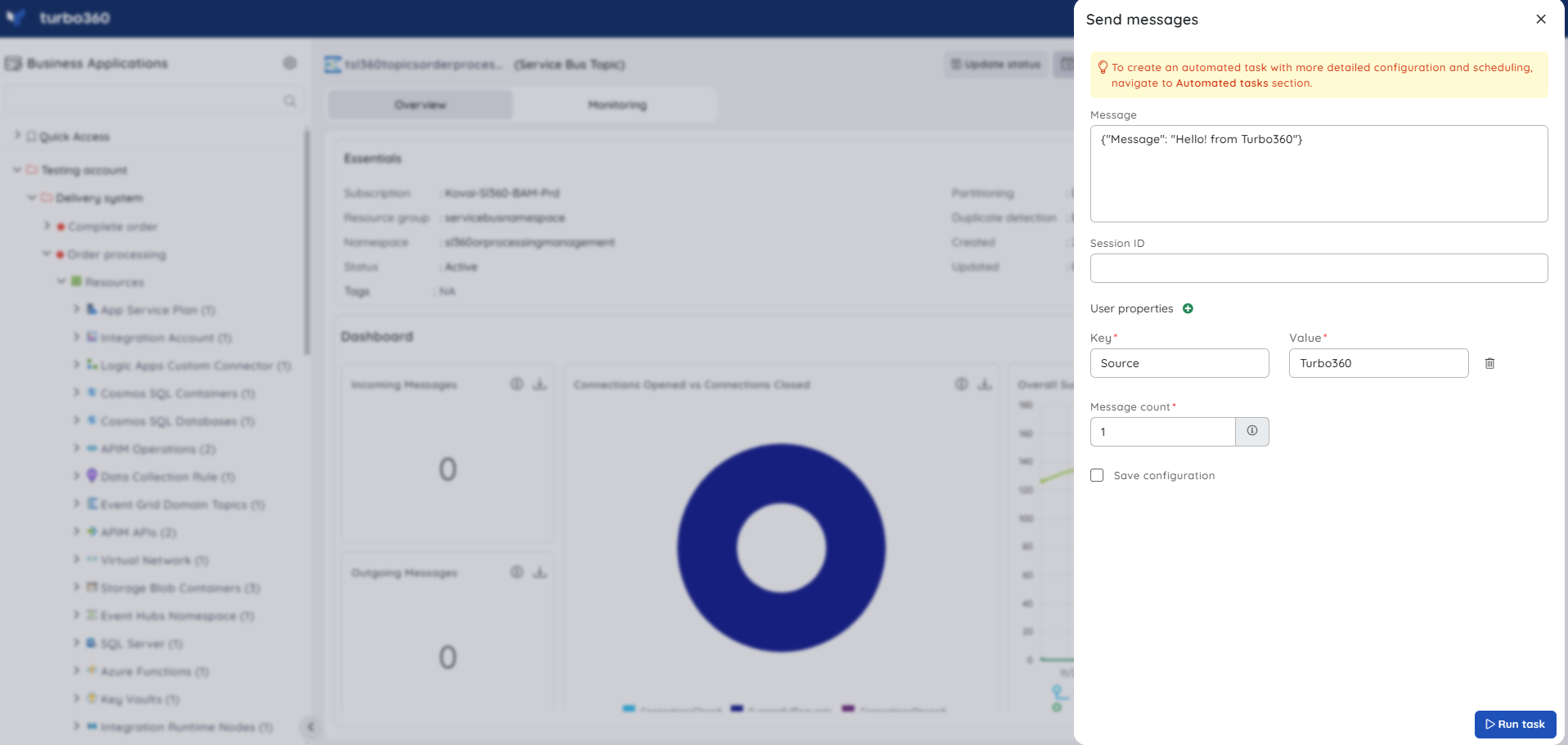Open the Automated tasks section link
Viewport: 1568px width, 745px height.
click(x=1222, y=83)
